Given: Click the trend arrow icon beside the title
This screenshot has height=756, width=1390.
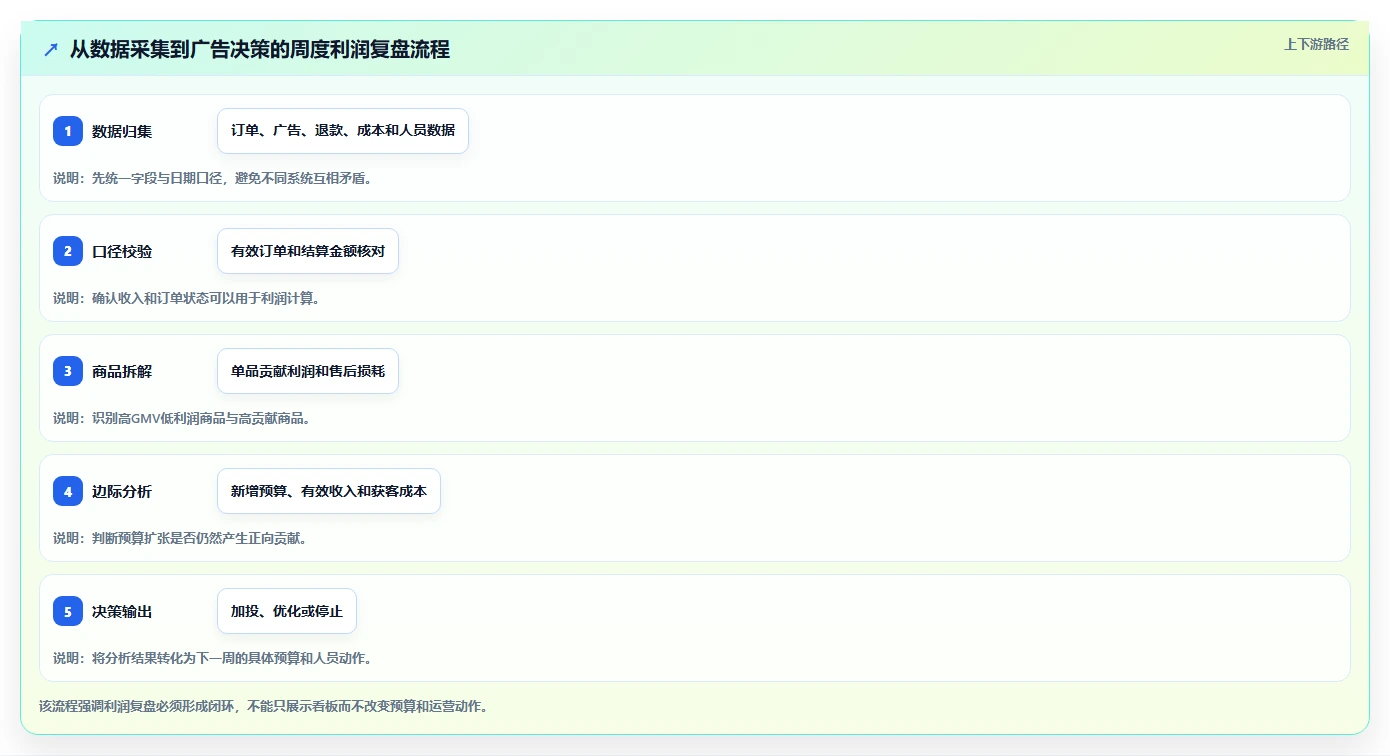Looking at the screenshot, I should pos(51,49).
